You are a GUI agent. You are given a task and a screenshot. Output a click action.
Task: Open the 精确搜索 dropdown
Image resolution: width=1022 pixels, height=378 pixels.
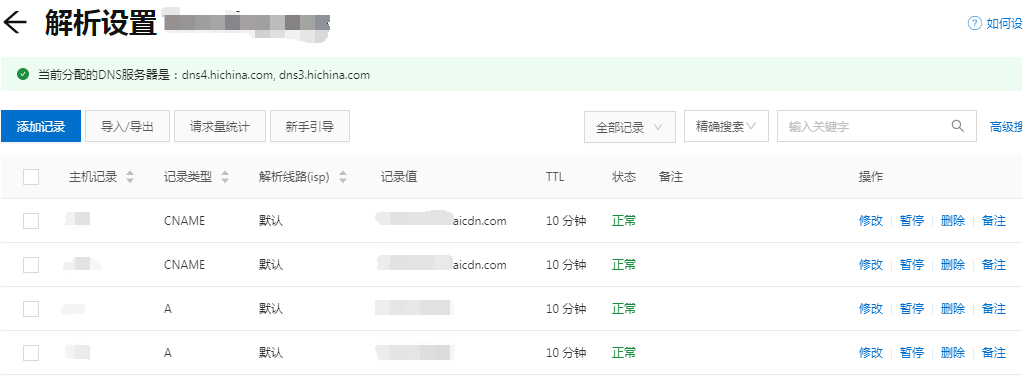tap(726, 126)
